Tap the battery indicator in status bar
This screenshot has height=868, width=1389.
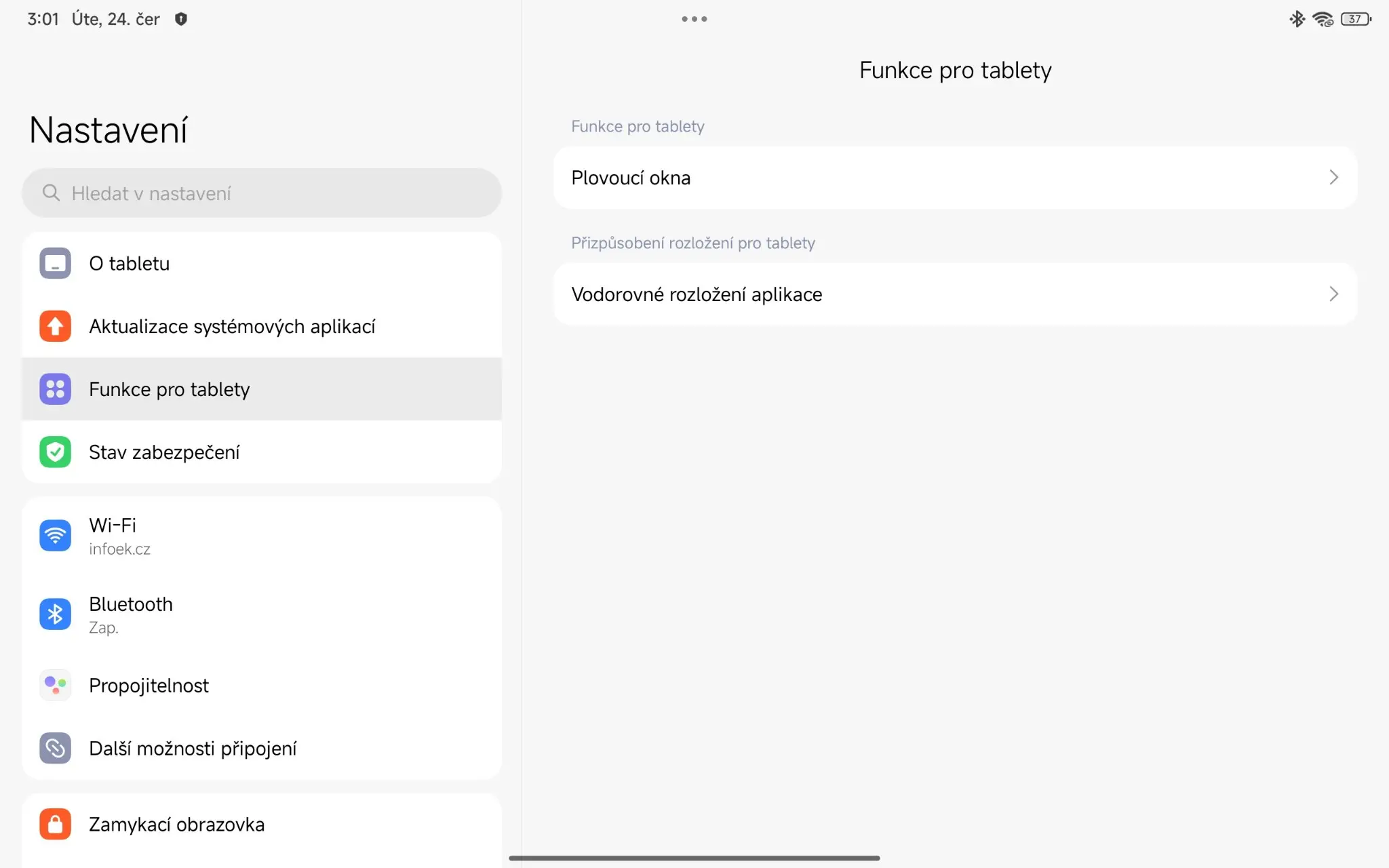tap(1356, 19)
